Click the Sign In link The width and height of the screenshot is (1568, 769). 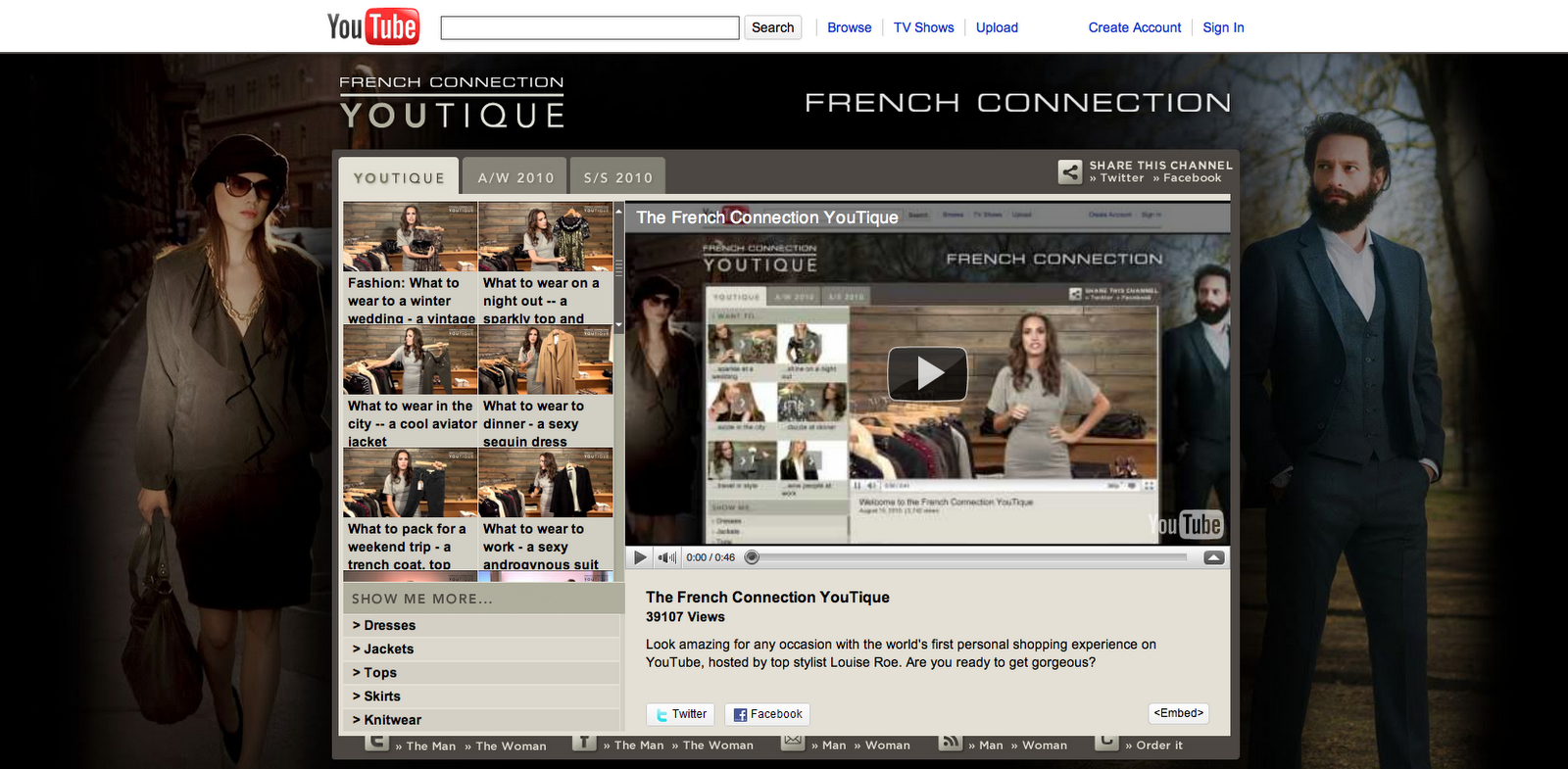coord(1223,27)
